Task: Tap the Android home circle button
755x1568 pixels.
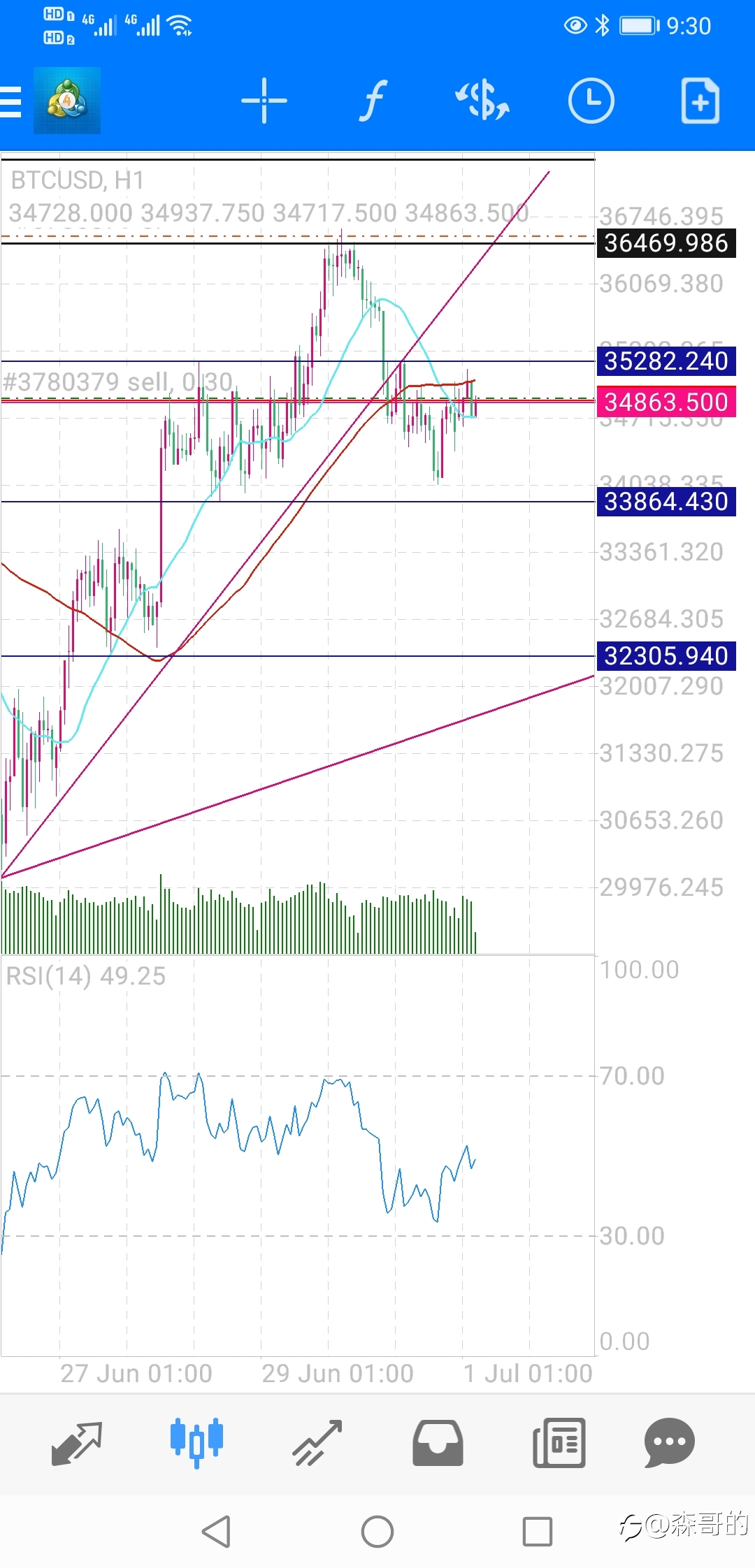Action: [377, 1532]
